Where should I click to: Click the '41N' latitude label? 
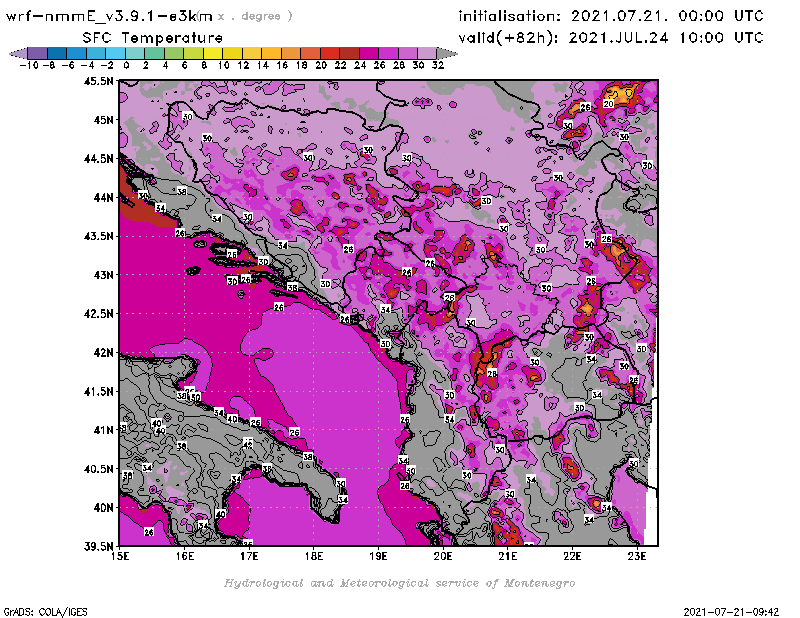[103, 430]
